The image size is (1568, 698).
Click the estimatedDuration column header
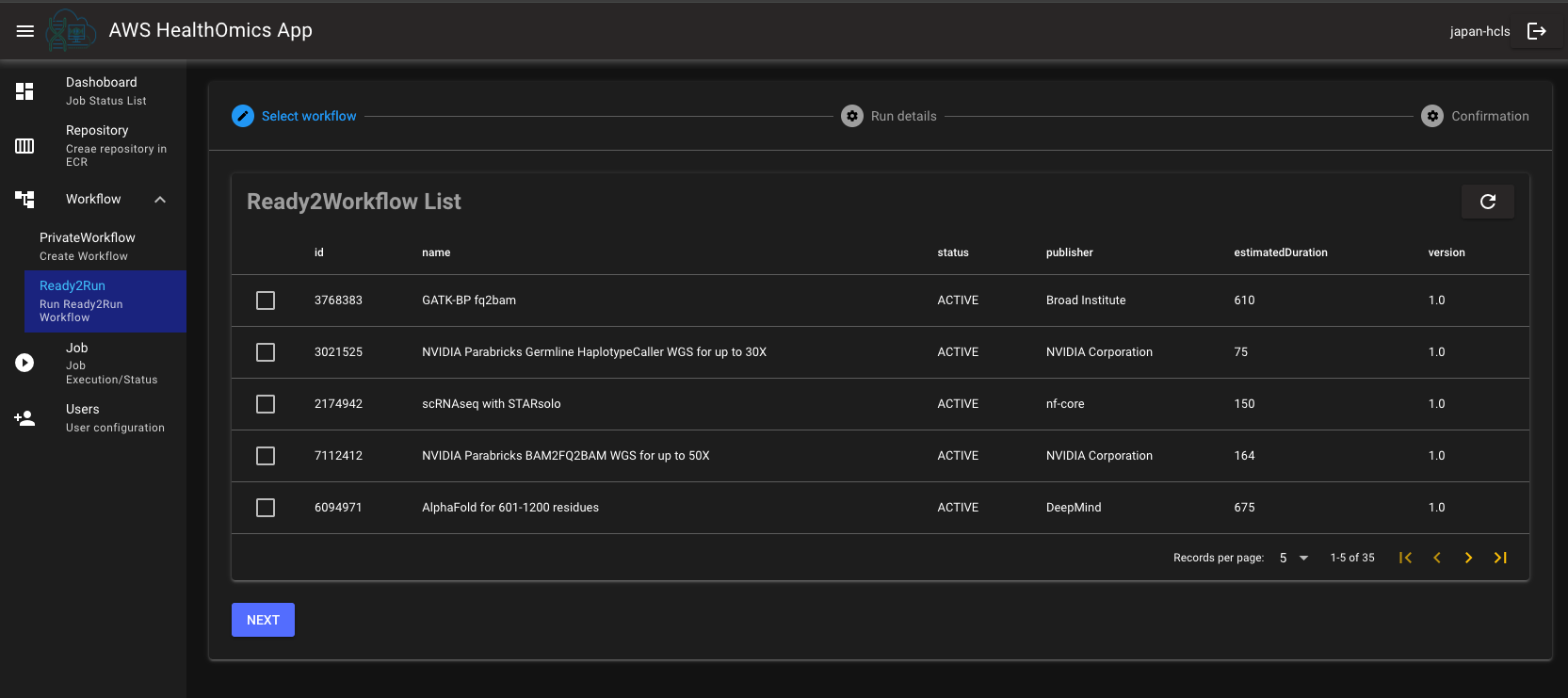(x=1281, y=252)
